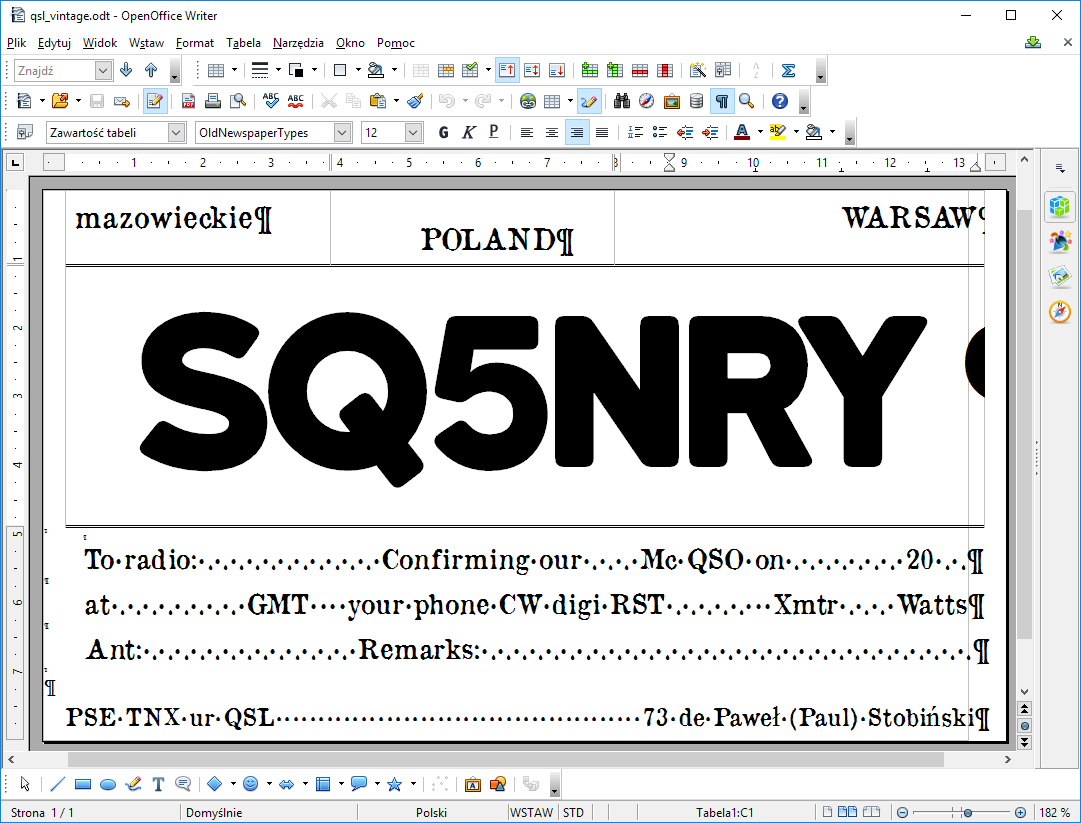Click the Sum sigma icon in table toolbar
Screen dimensions: 1081x823
point(789,70)
